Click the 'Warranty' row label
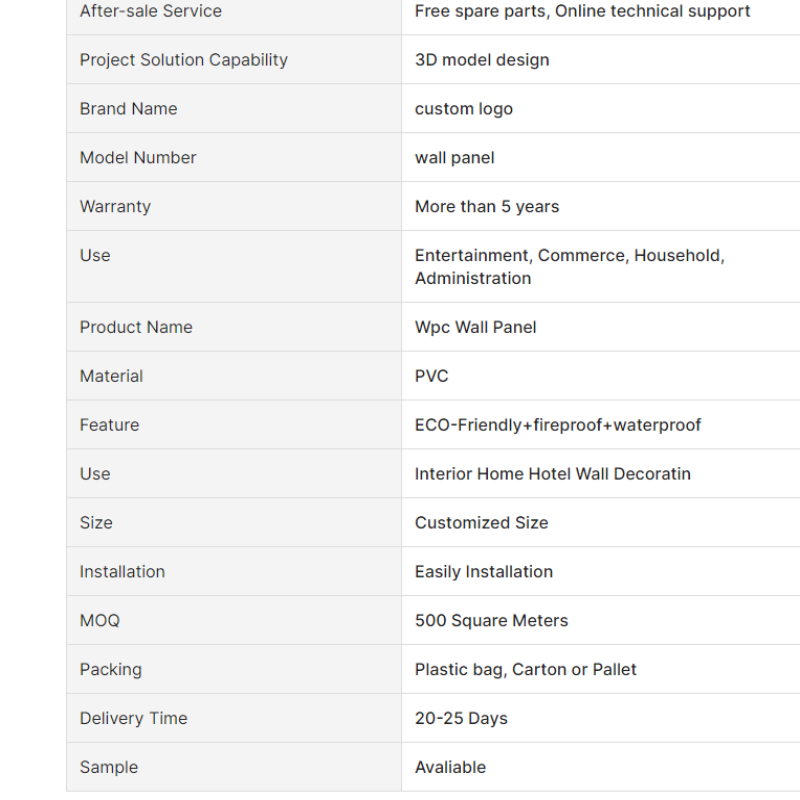The height and width of the screenshot is (800, 800). (x=115, y=207)
